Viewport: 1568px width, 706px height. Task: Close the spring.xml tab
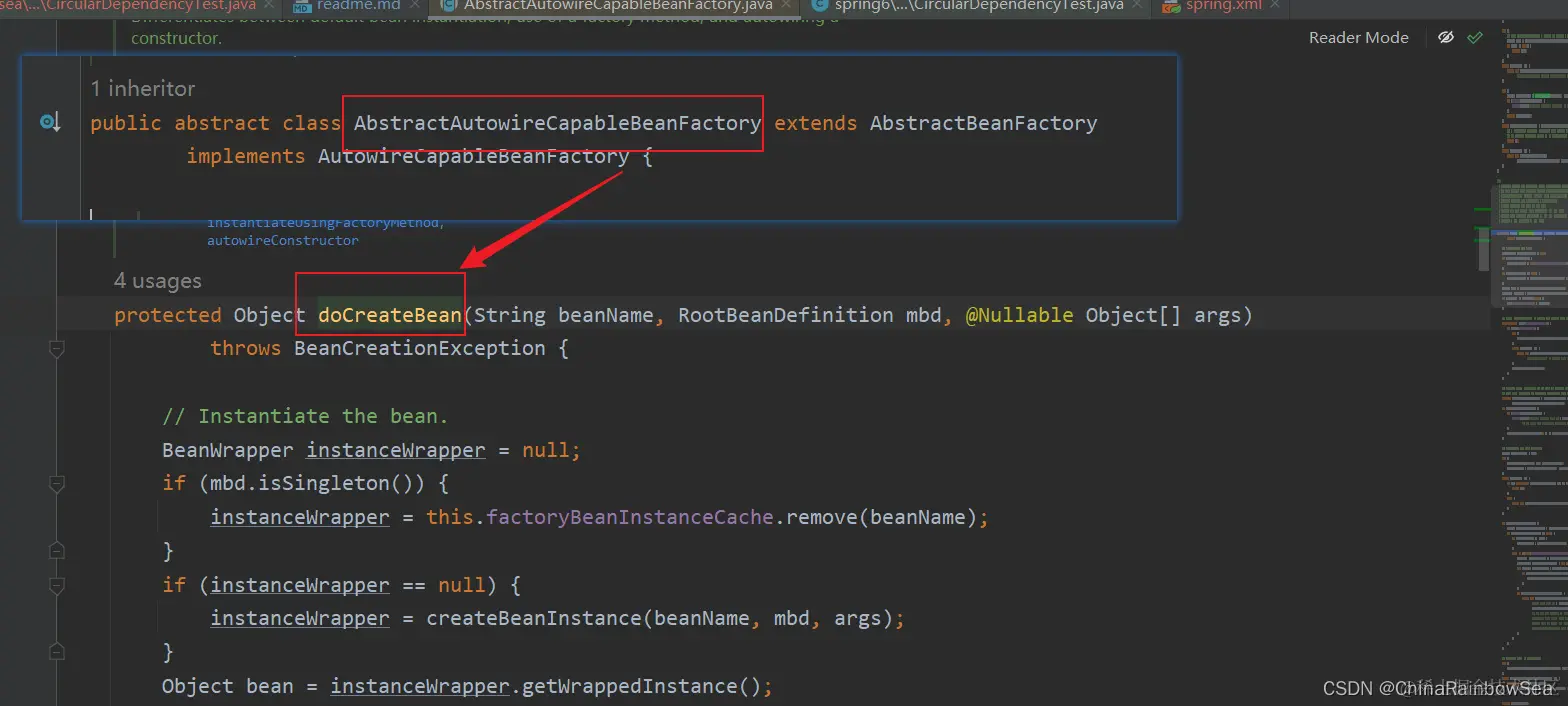(1274, 6)
